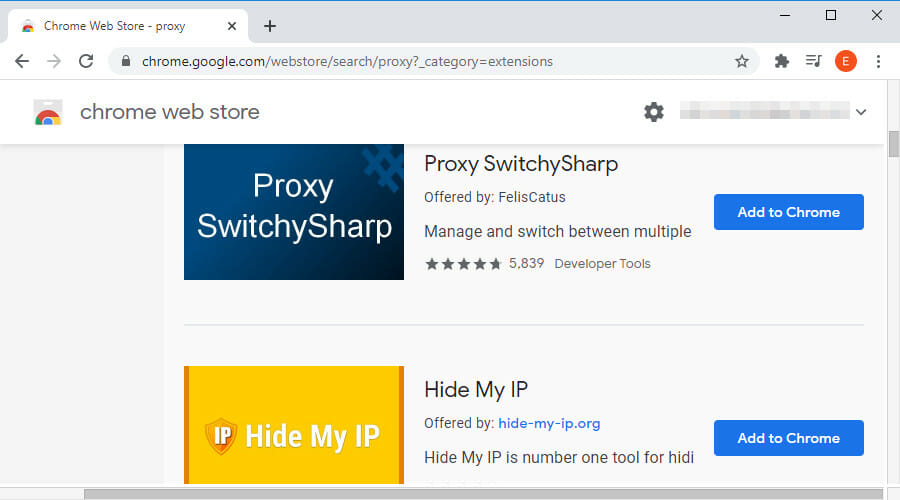
Task: Go back to the previous page
Action: [x=22, y=61]
